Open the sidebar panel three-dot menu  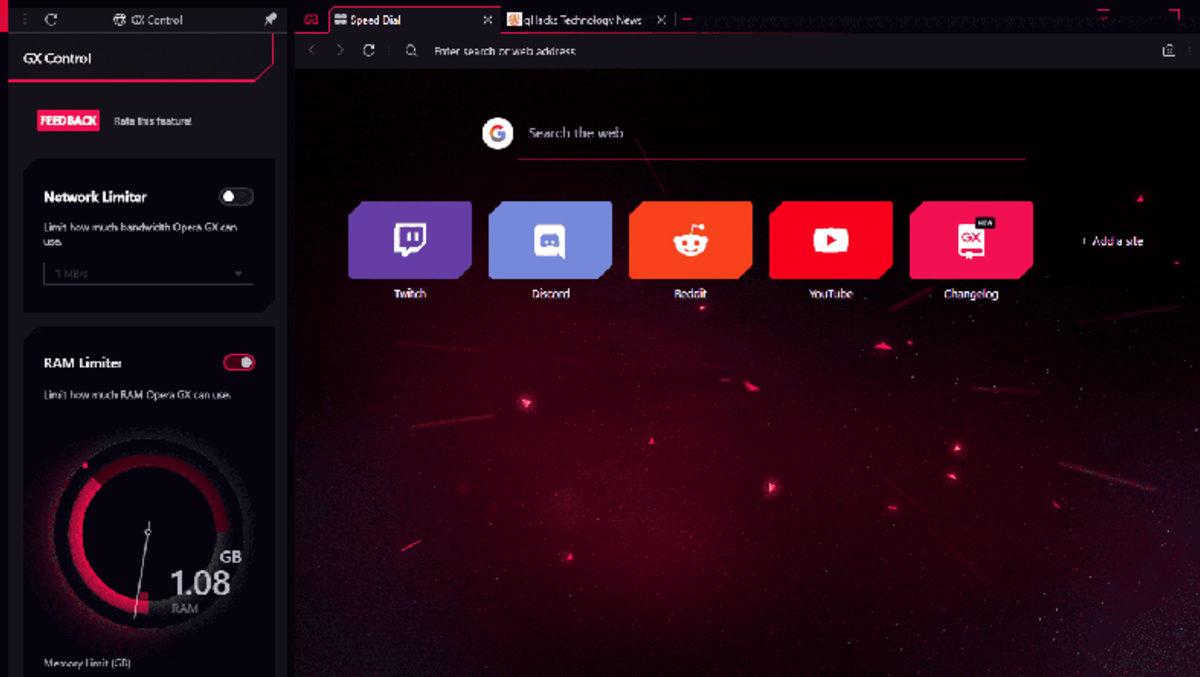[25, 19]
